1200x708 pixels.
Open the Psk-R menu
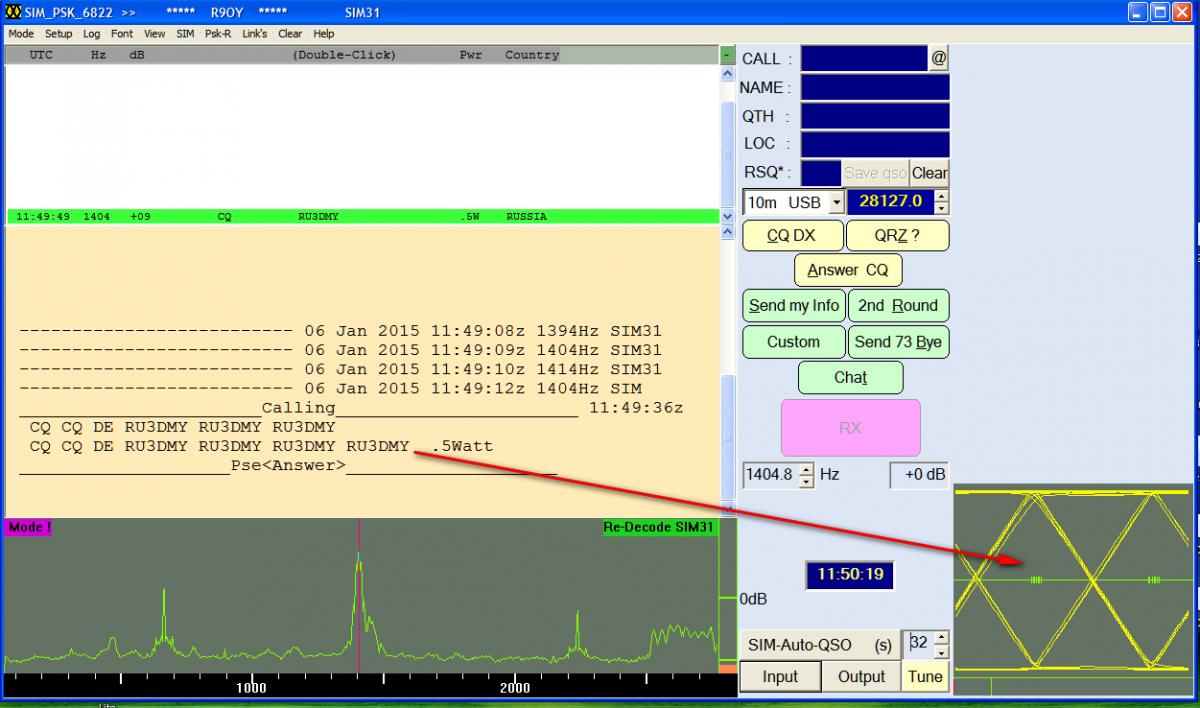[x=218, y=33]
